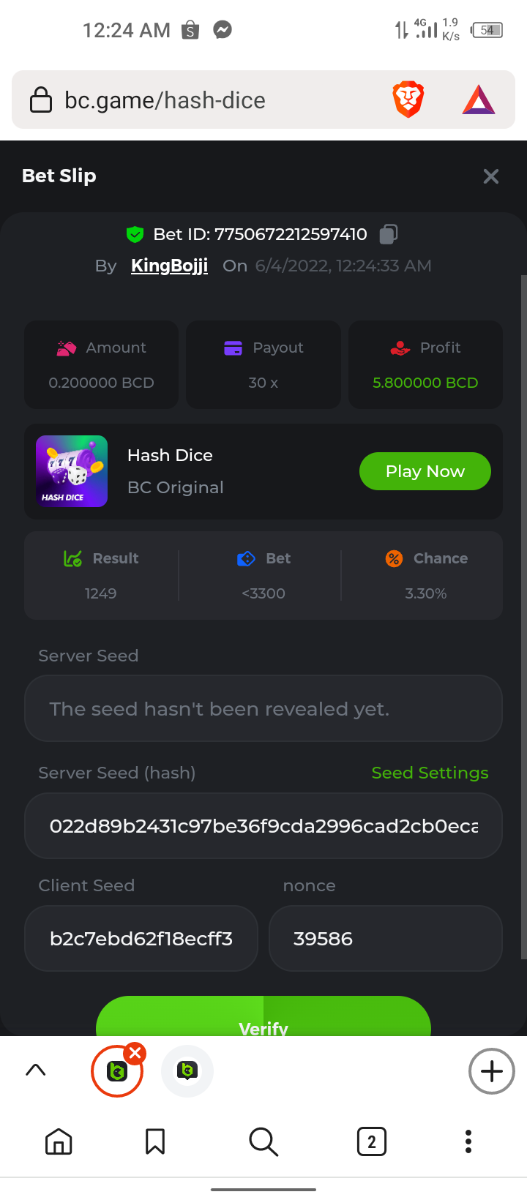Image resolution: width=527 pixels, height=1200 pixels.
Task: Close the active BC.Game tab
Action: [x=135, y=1053]
